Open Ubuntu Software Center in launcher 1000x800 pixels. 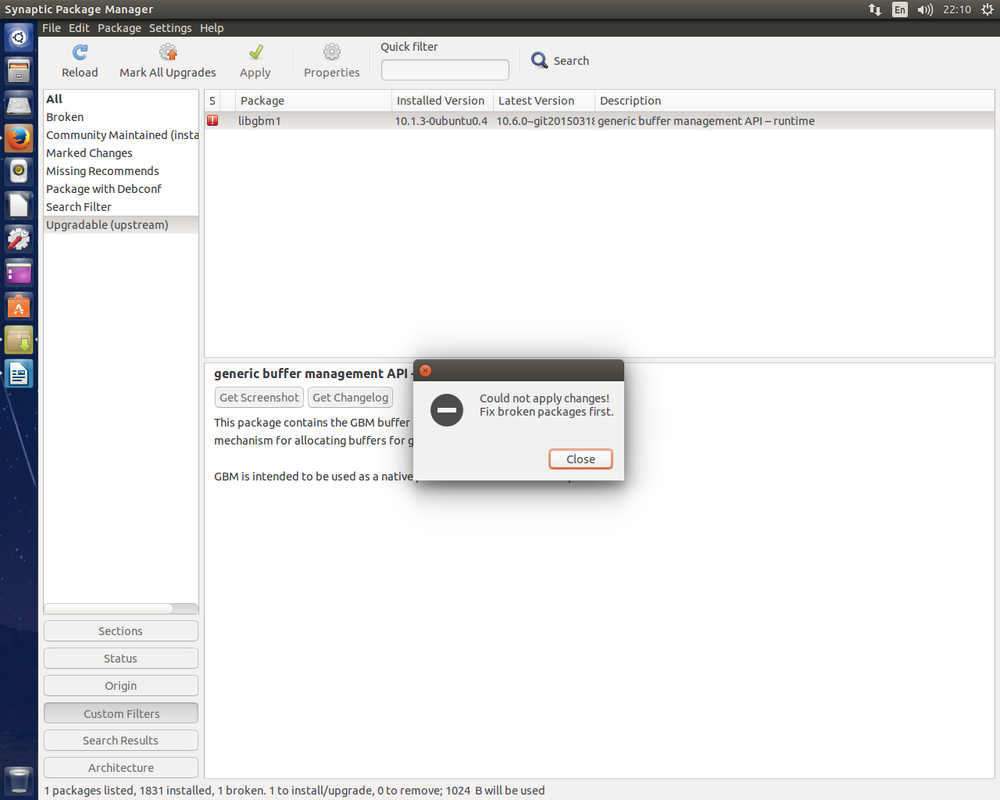(18, 306)
